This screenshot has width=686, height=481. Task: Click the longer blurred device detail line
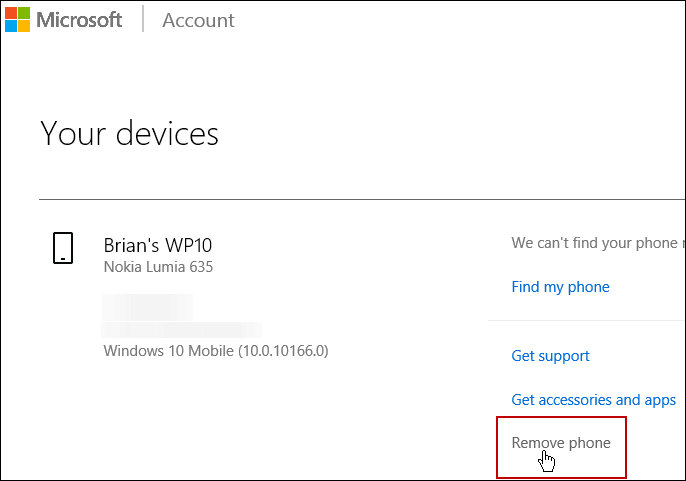tap(182, 330)
